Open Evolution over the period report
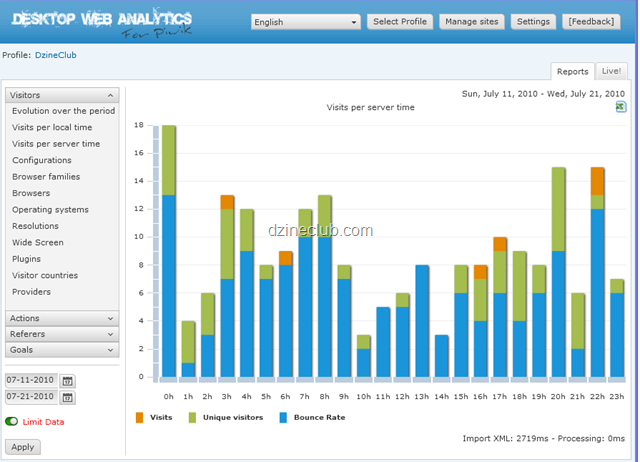The height and width of the screenshot is (462, 640). (63, 111)
